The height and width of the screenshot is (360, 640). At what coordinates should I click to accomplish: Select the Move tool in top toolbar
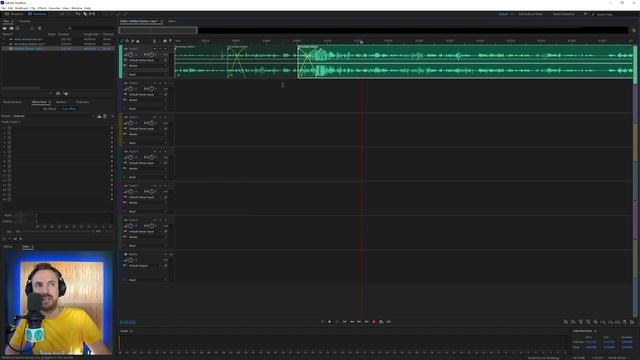point(78,14)
